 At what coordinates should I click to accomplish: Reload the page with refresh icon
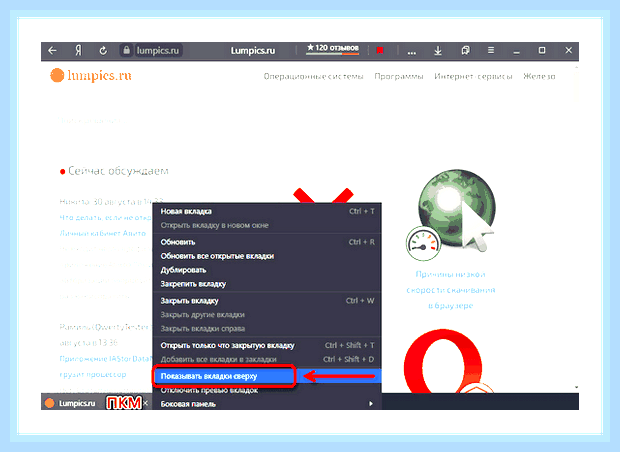(103, 51)
